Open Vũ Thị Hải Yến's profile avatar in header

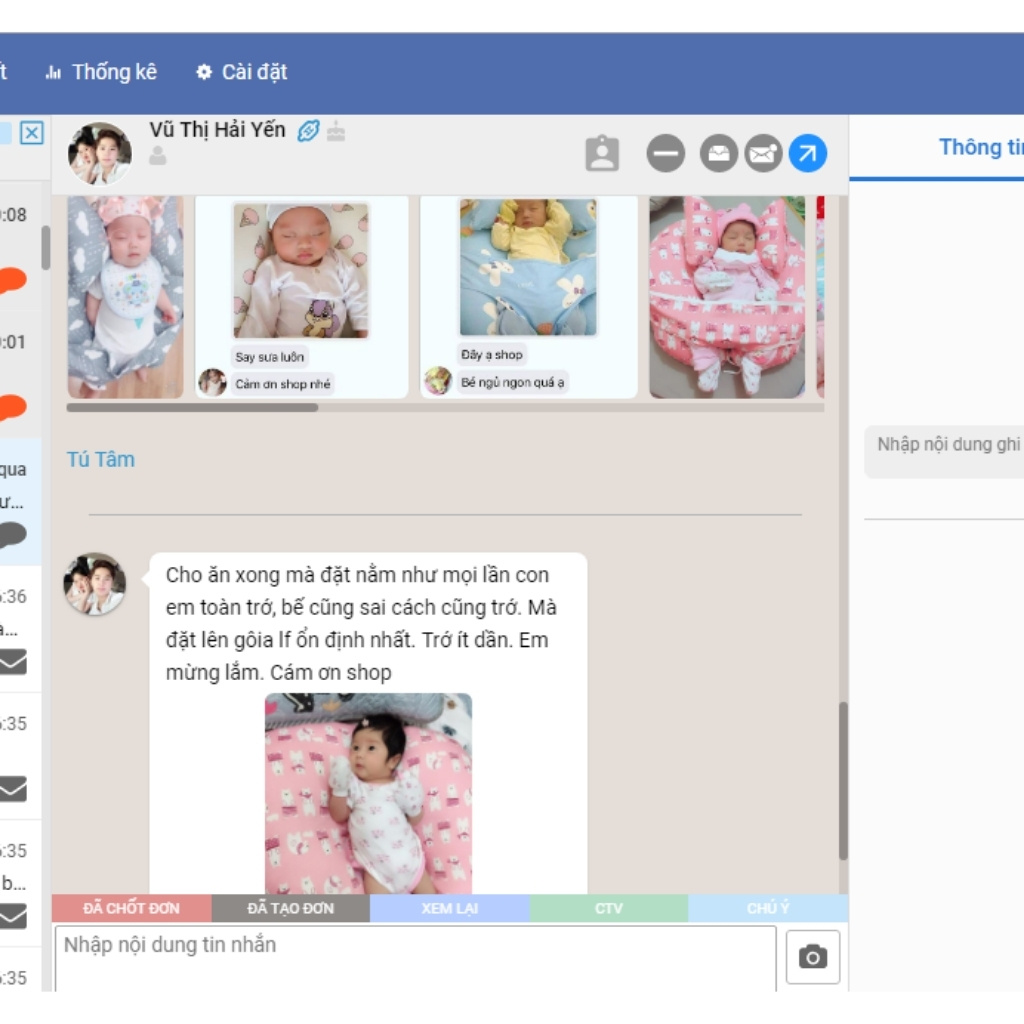(x=100, y=153)
